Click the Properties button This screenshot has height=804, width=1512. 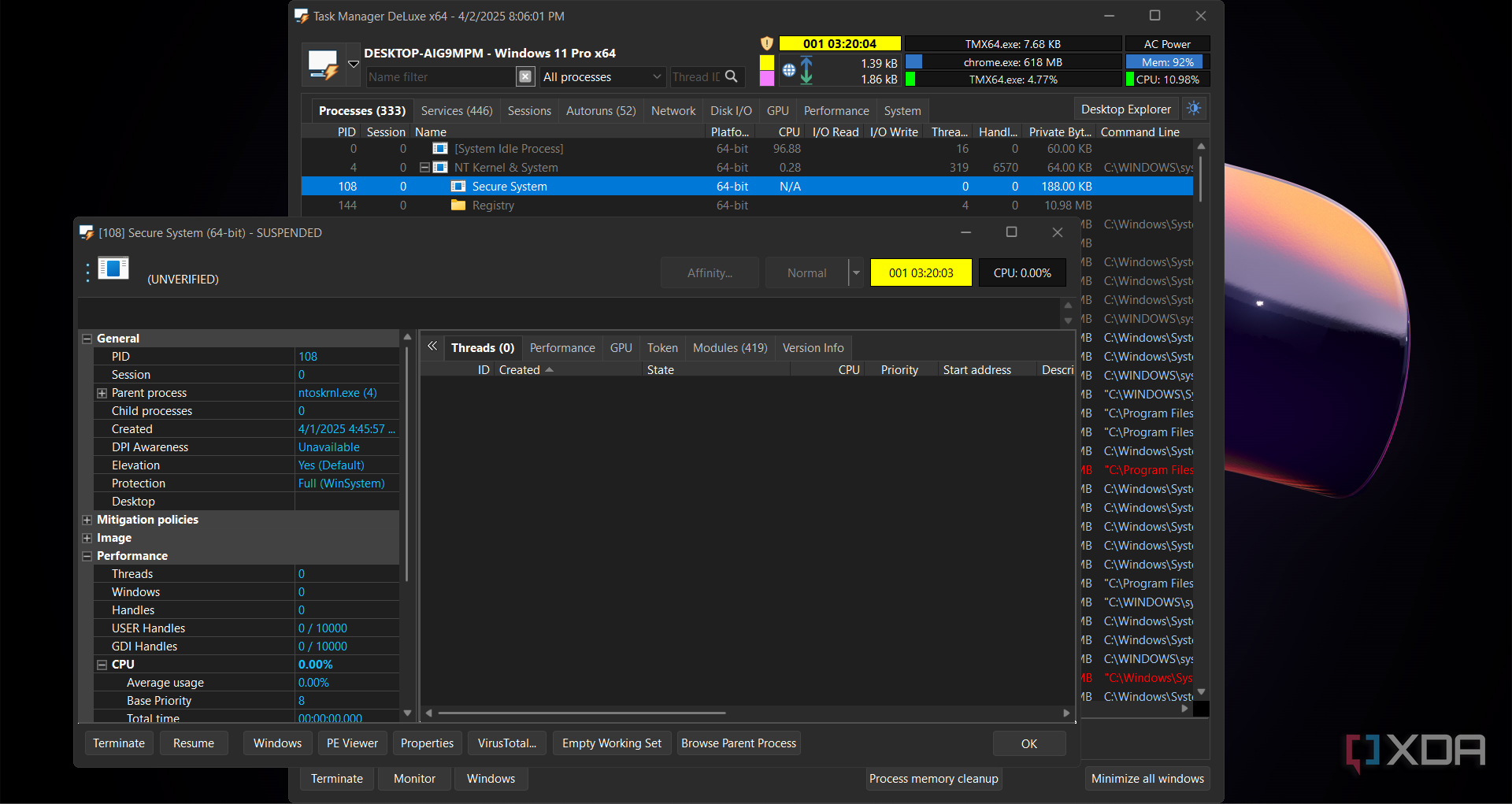[x=427, y=743]
